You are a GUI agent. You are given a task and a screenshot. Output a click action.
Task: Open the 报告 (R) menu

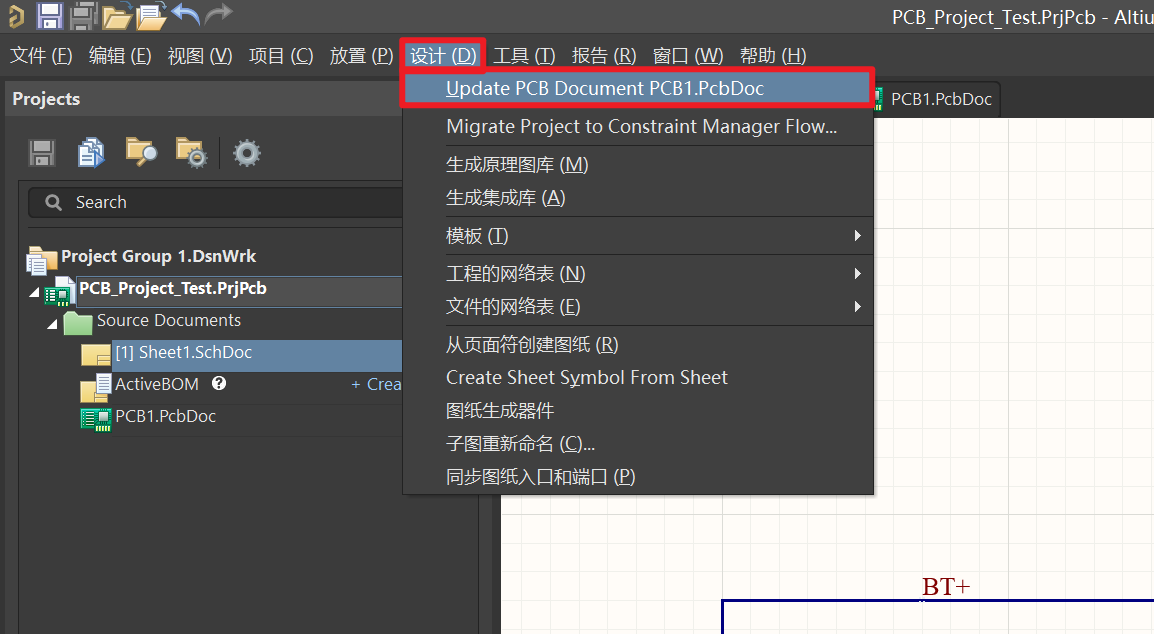click(x=603, y=56)
